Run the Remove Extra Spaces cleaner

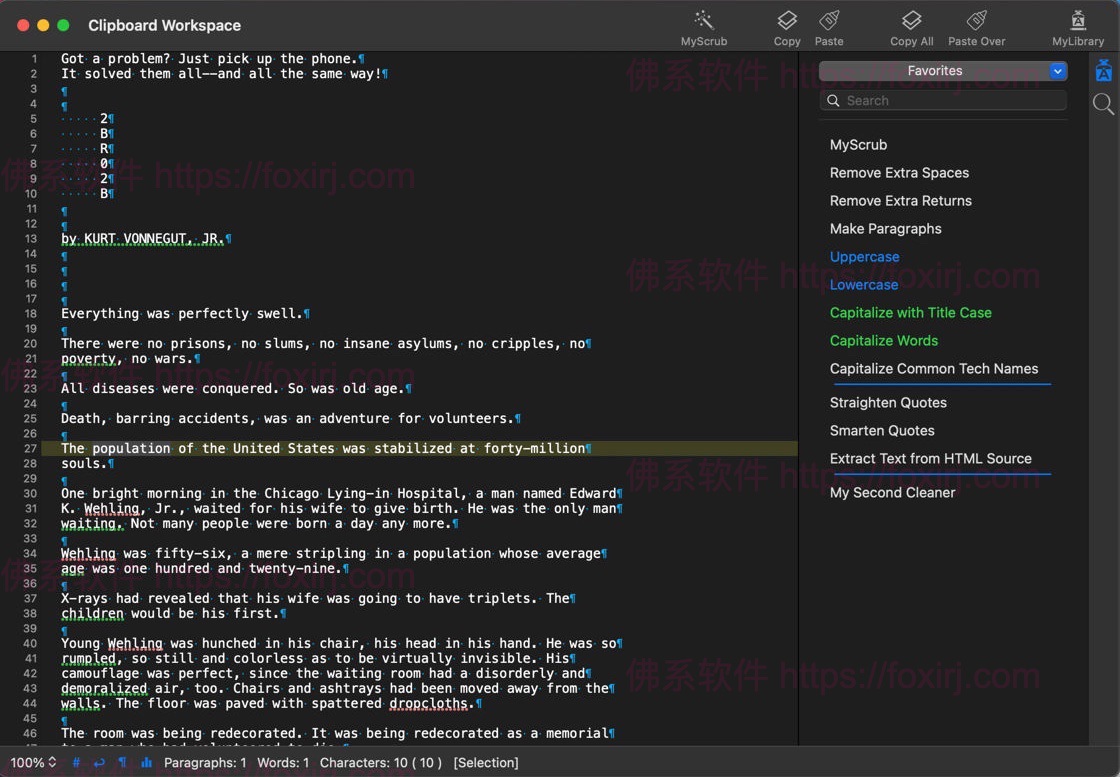tap(899, 173)
